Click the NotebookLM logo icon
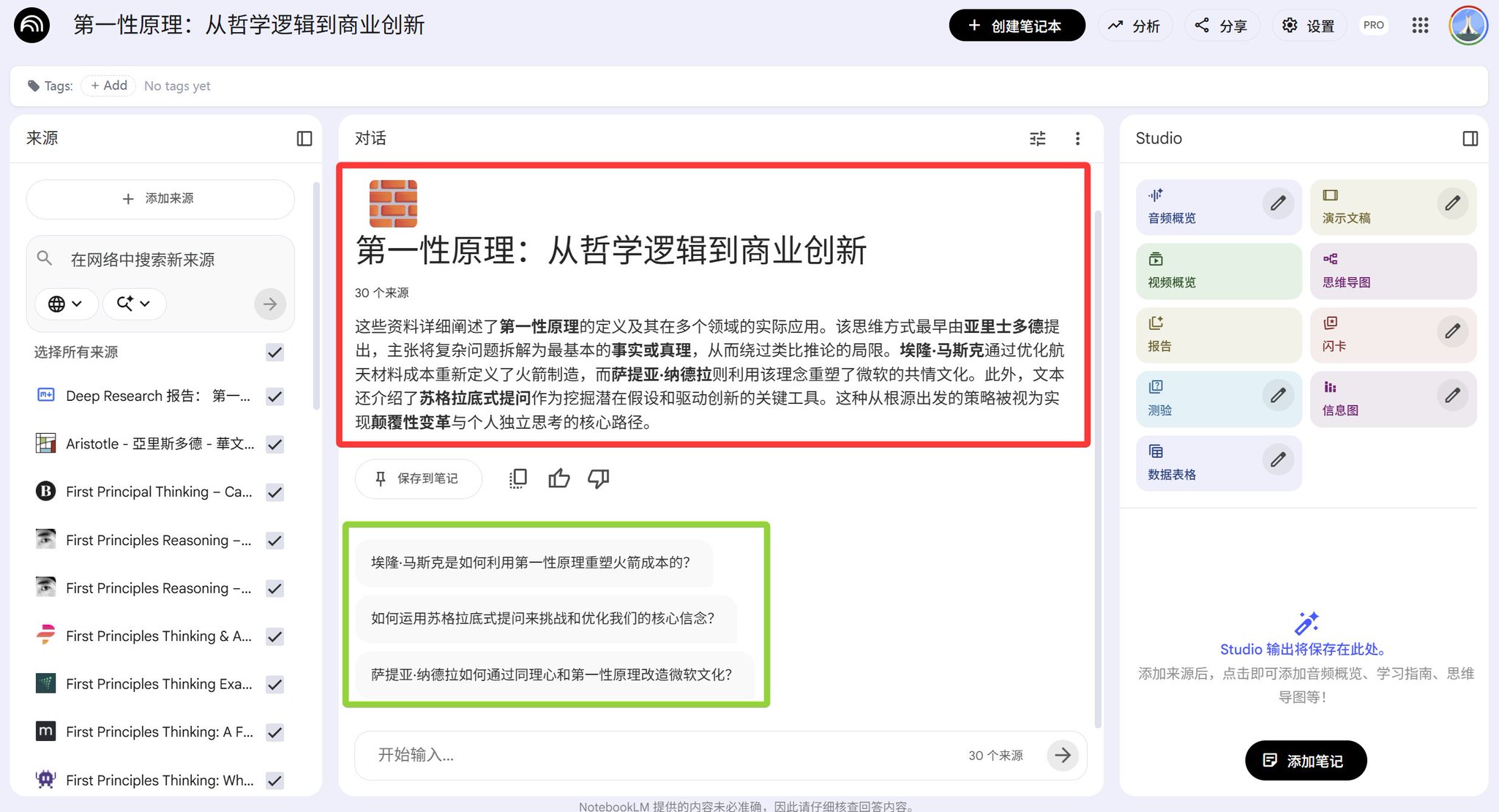This screenshot has height=812, width=1499. click(31, 26)
